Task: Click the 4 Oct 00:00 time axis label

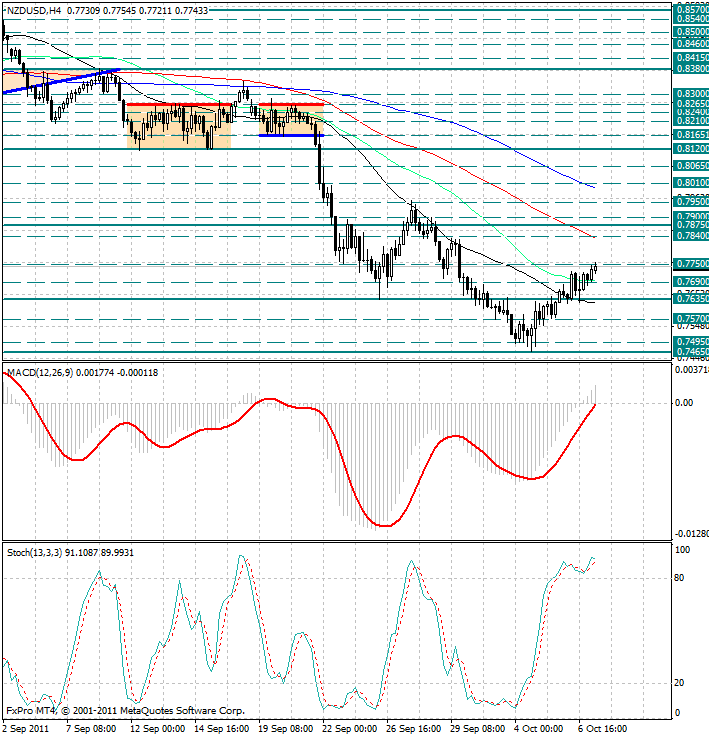Action: coord(540,728)
